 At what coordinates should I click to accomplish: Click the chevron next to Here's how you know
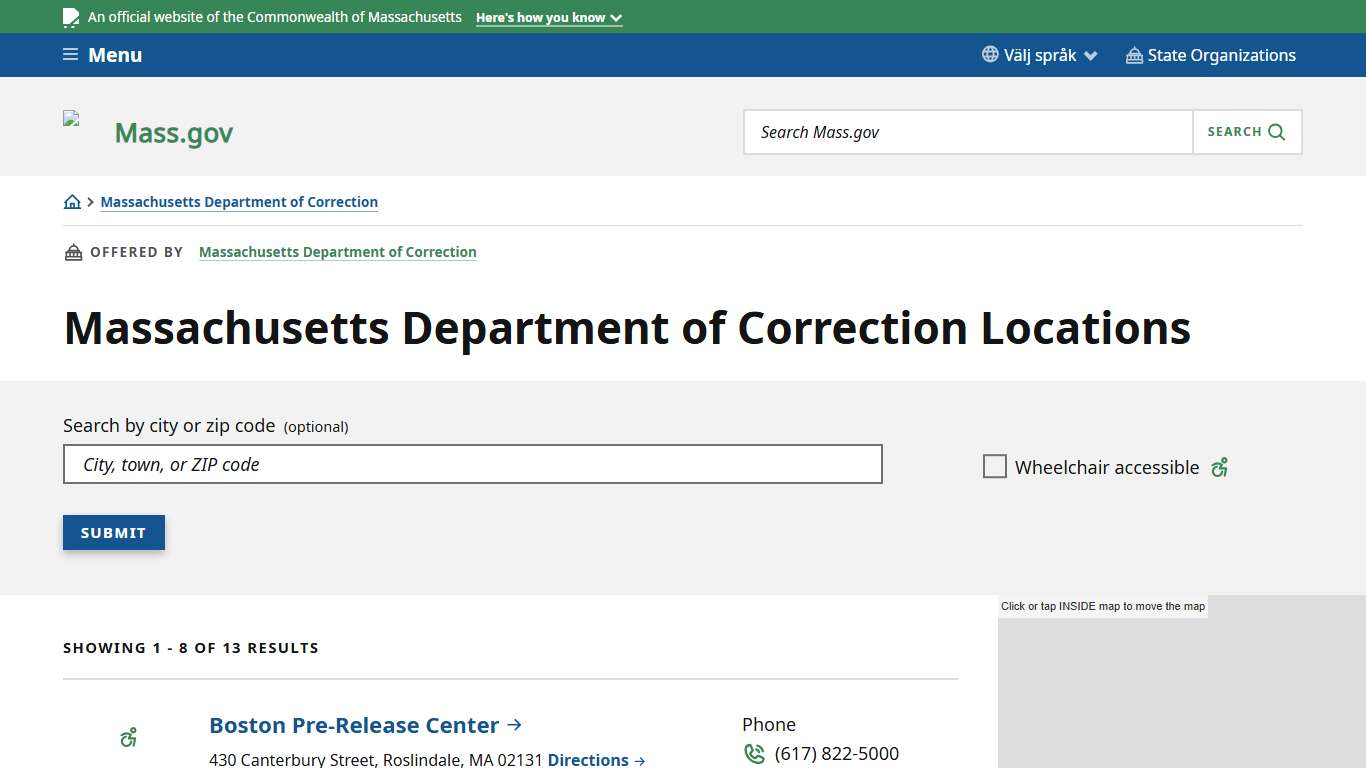[617, 17]
